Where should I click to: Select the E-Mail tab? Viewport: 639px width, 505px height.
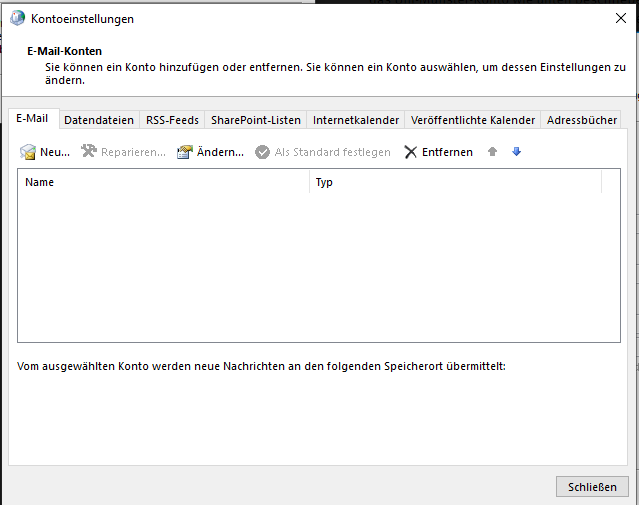point(32,119)
